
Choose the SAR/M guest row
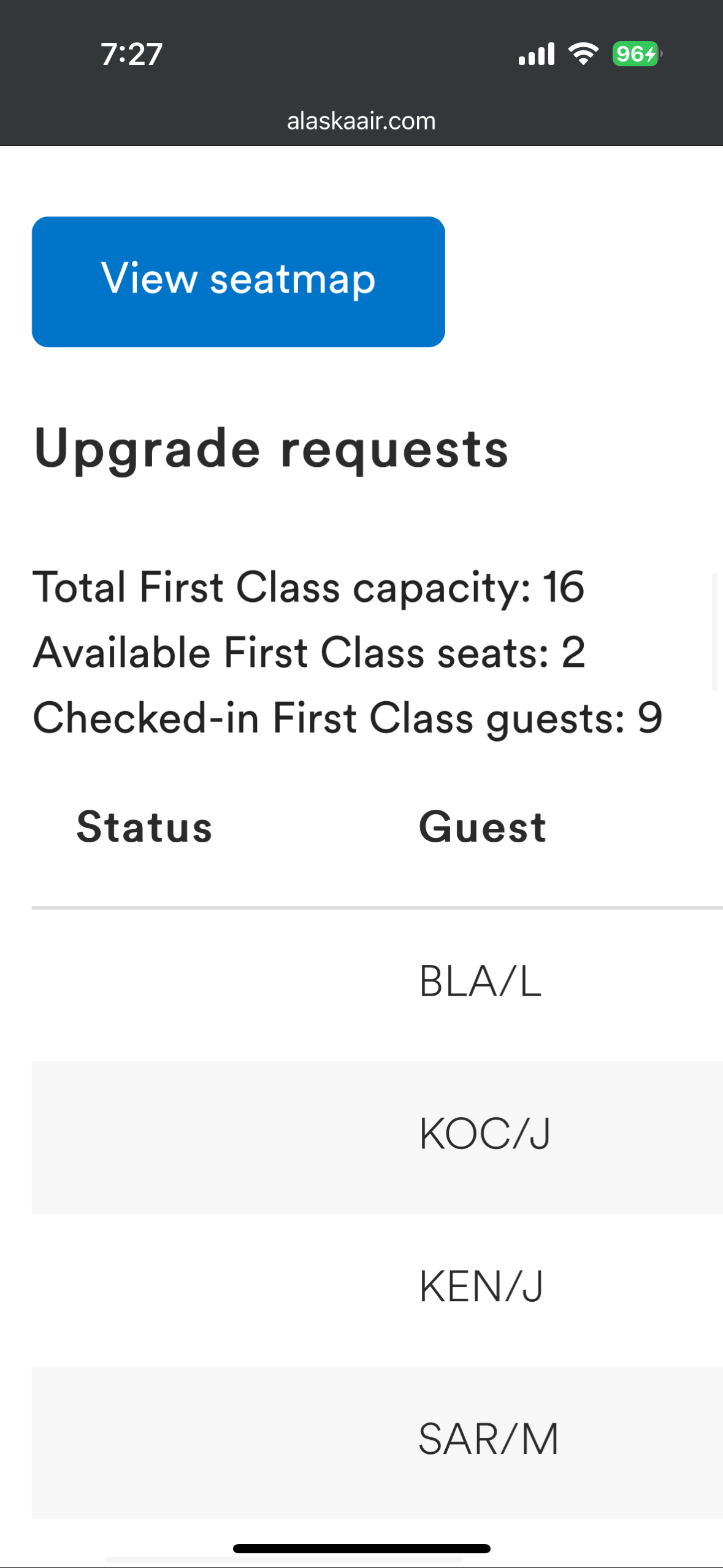488,1439
